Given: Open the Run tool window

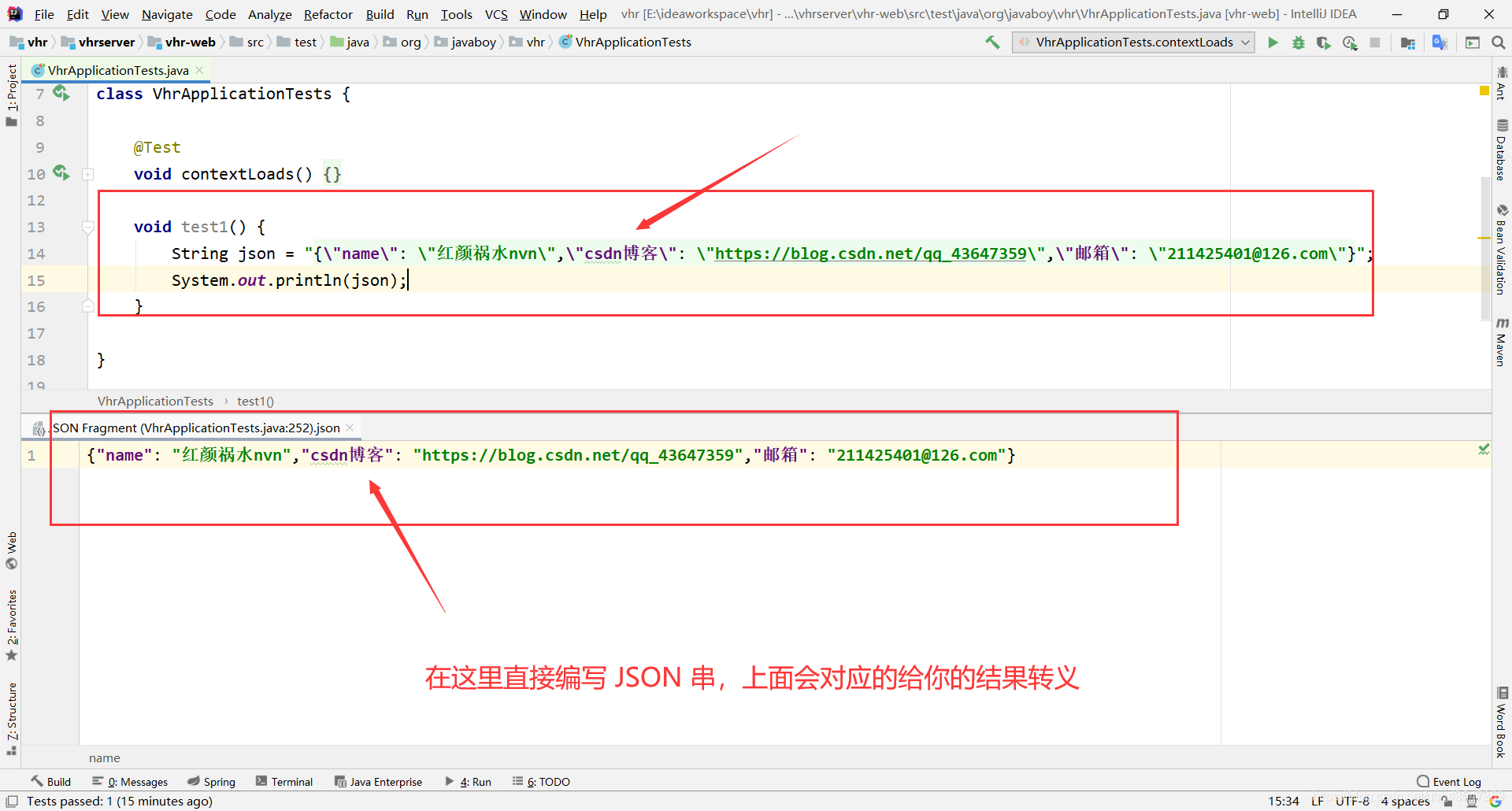Looking at the screenshot, I should point(468,781).
